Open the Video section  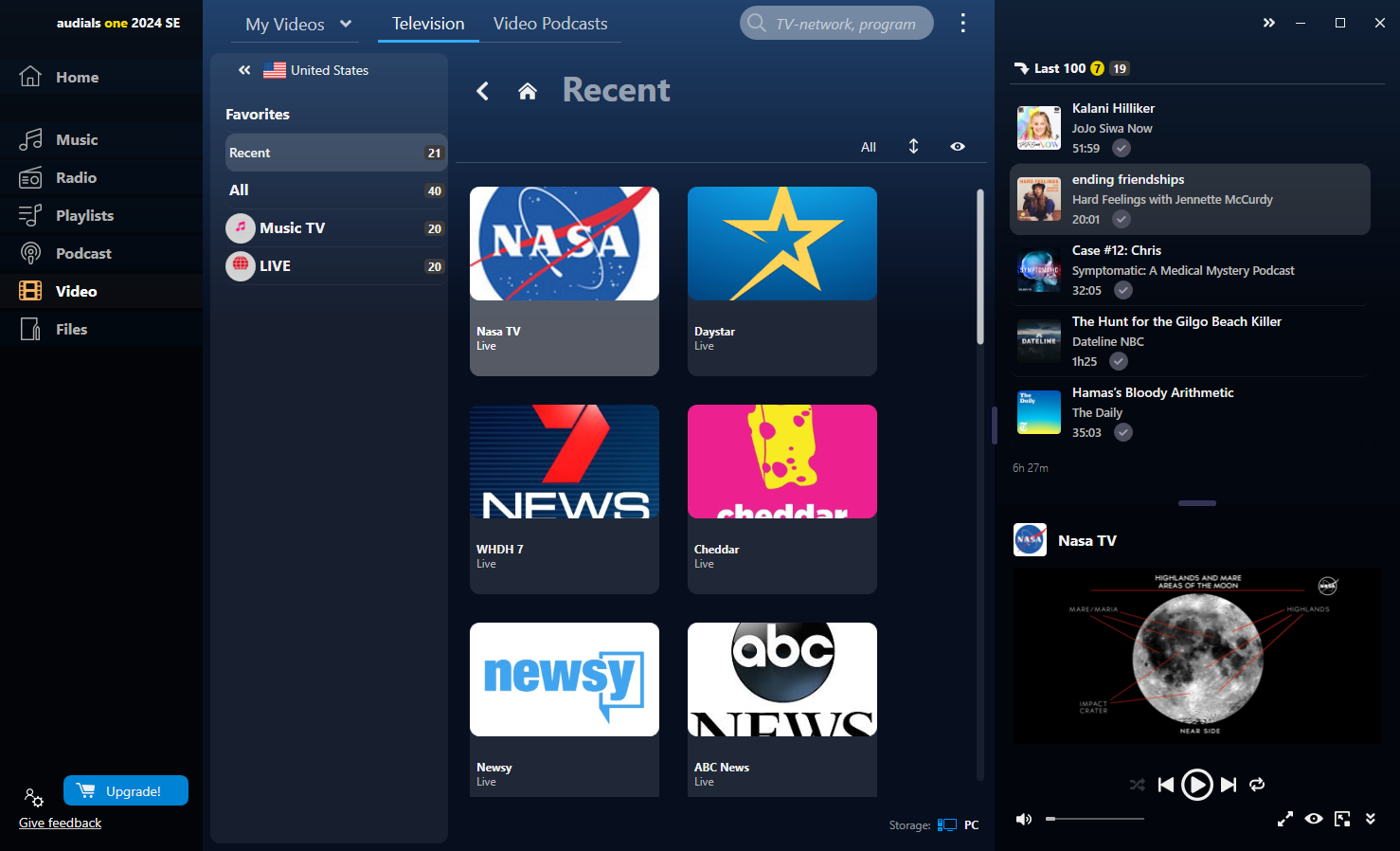tap(100, 291)
